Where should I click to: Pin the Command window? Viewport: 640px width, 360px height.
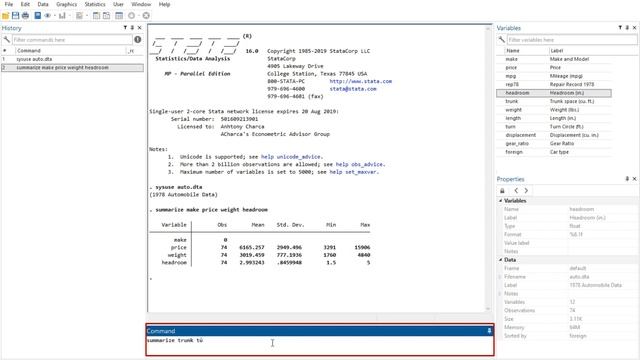pyautogui.click(x=489, y=331)
